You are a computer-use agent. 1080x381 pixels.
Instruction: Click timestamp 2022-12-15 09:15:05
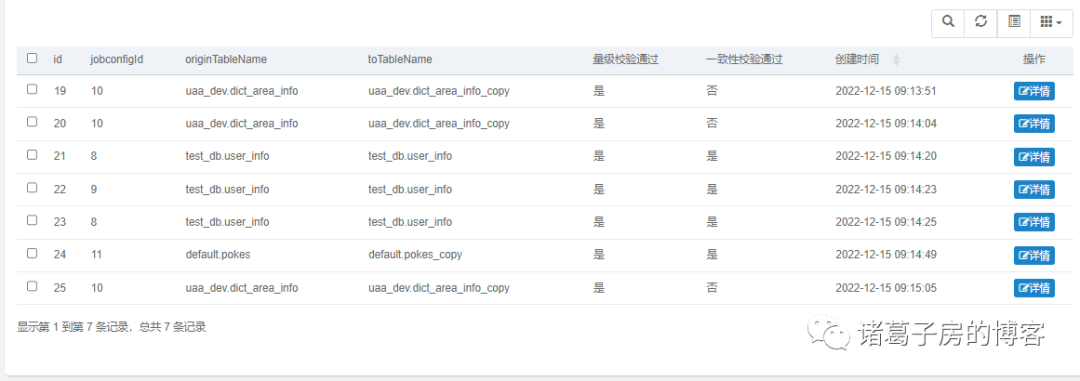tap(886, 288)
